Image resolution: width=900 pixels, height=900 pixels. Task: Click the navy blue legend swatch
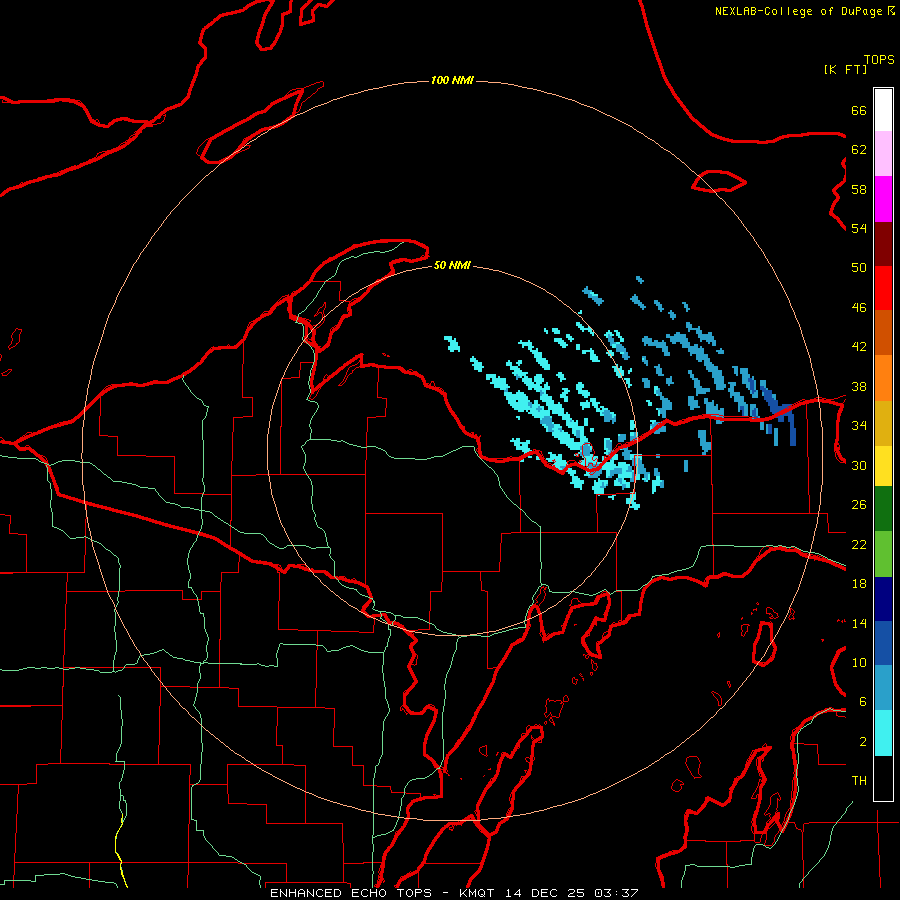(x=883, y=599)
